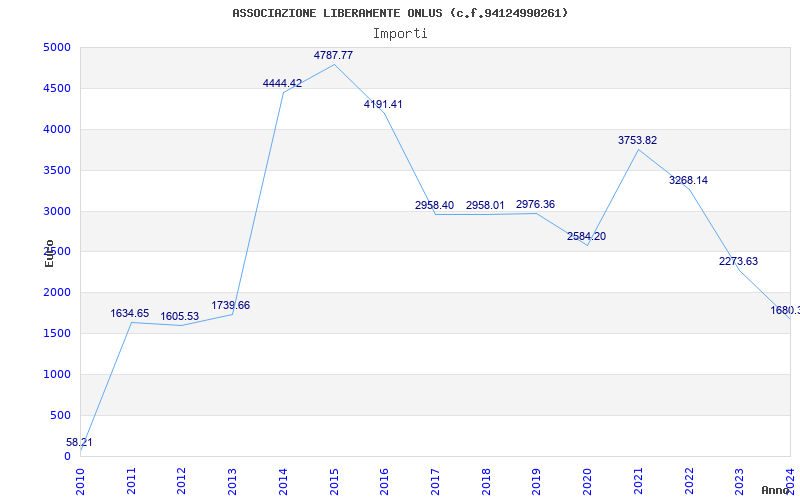Click the data label 1605.53
Viewport: 800px width, 500px height.
click(x=180, y=316)
